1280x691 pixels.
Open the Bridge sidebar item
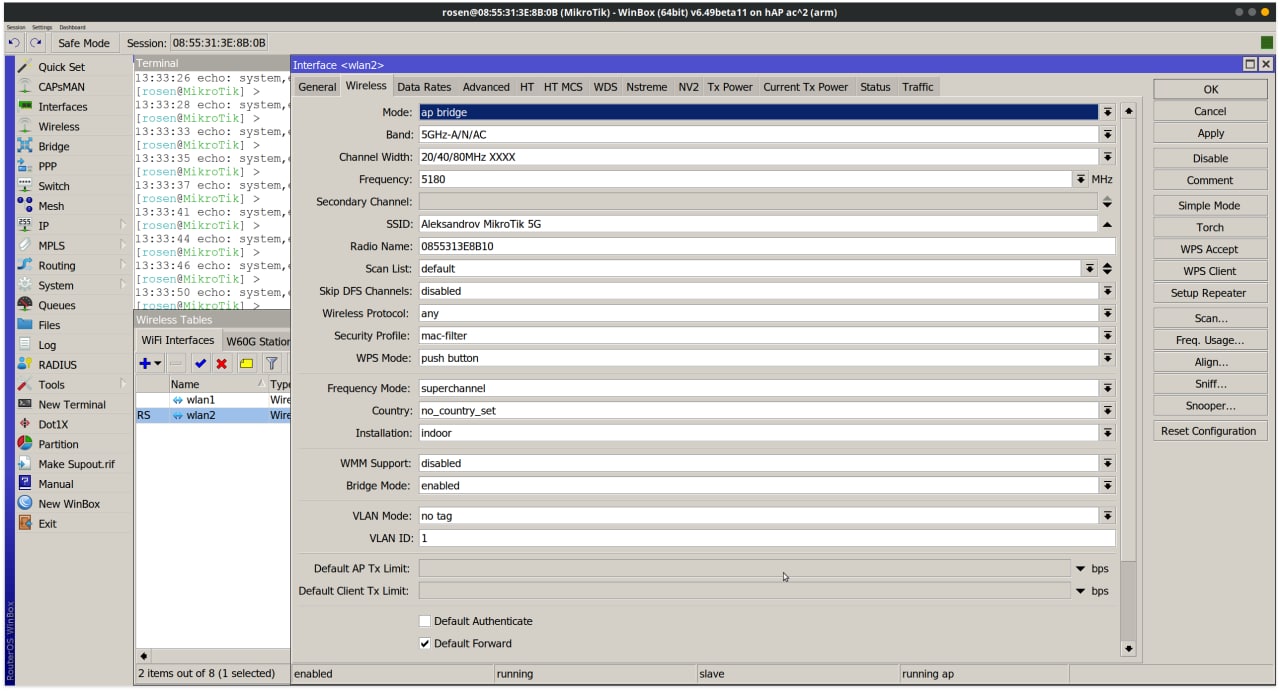coord(53,147)
